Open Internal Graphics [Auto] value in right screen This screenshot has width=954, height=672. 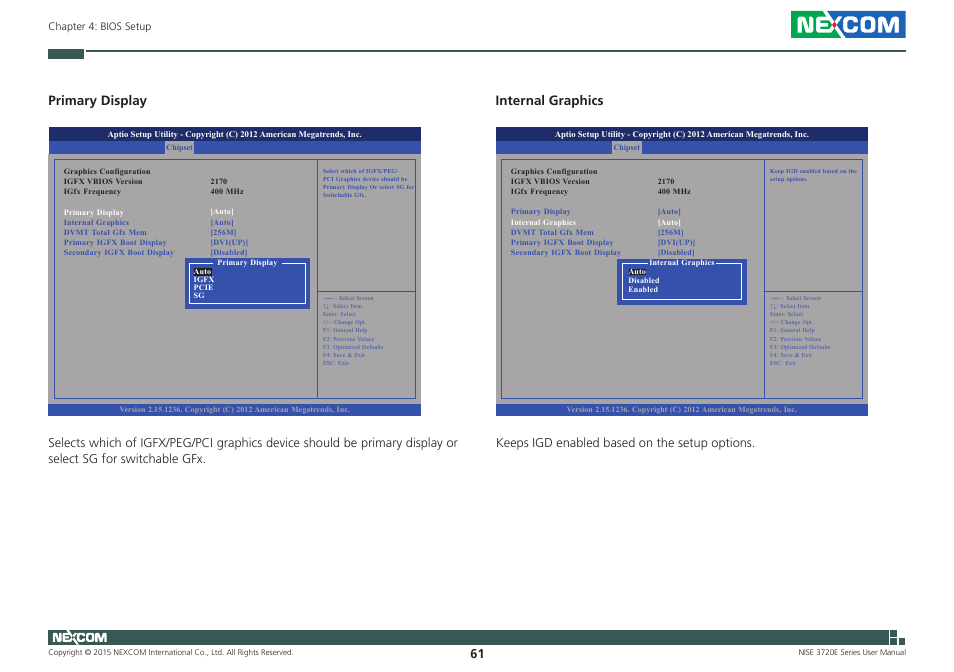point(669,222)
